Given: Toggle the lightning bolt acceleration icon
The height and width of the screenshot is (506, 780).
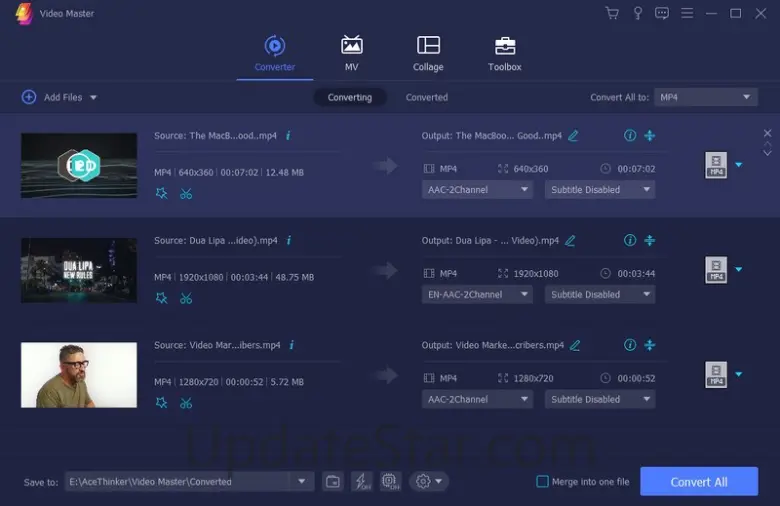Looking at the screenshot, I should point(361,482).
